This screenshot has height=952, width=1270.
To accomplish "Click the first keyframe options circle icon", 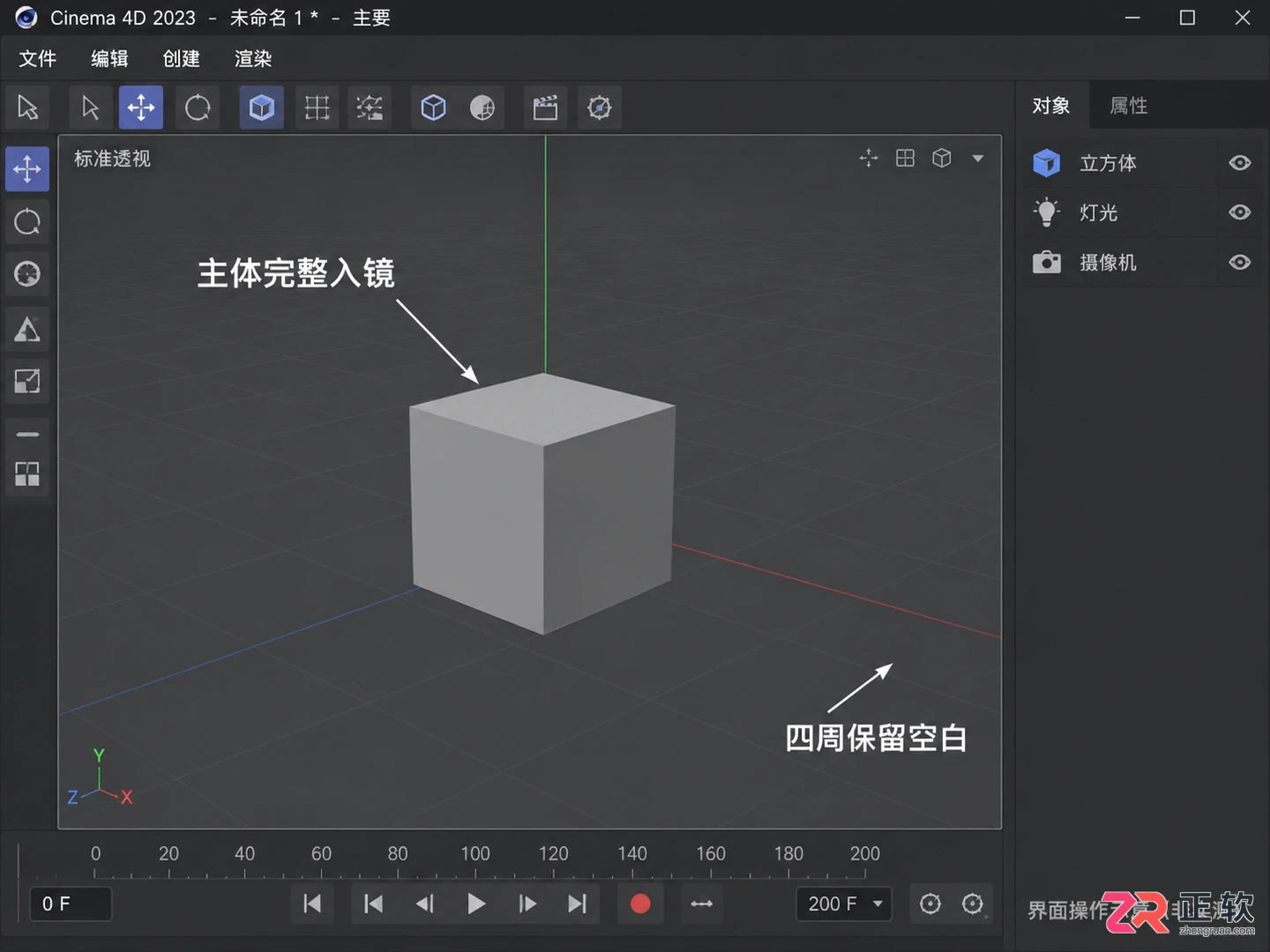I will click(x=930, y=904).
